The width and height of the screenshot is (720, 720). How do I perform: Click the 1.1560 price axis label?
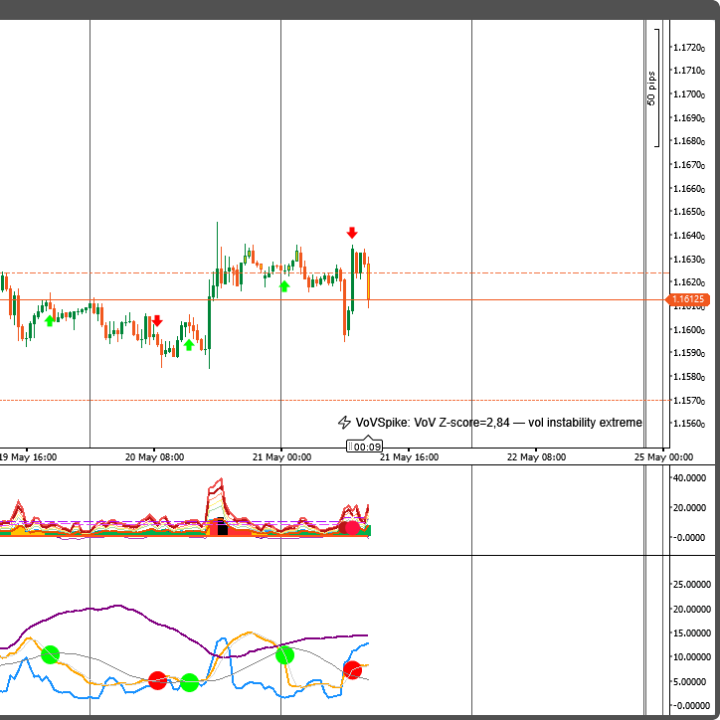(x=689, y=424)
